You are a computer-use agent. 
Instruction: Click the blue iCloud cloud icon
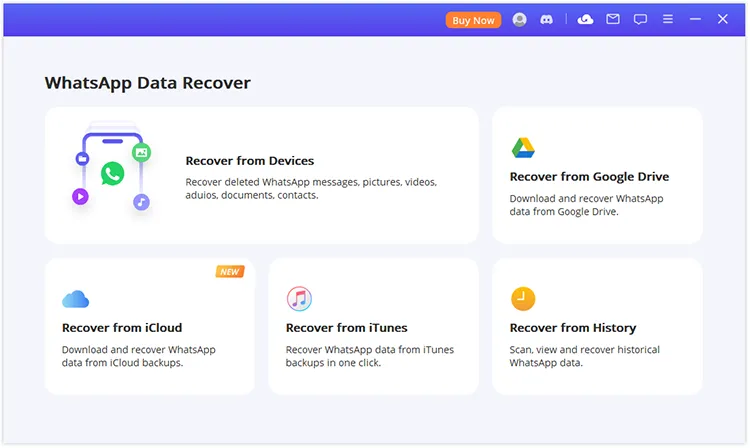tap(75, 299)
